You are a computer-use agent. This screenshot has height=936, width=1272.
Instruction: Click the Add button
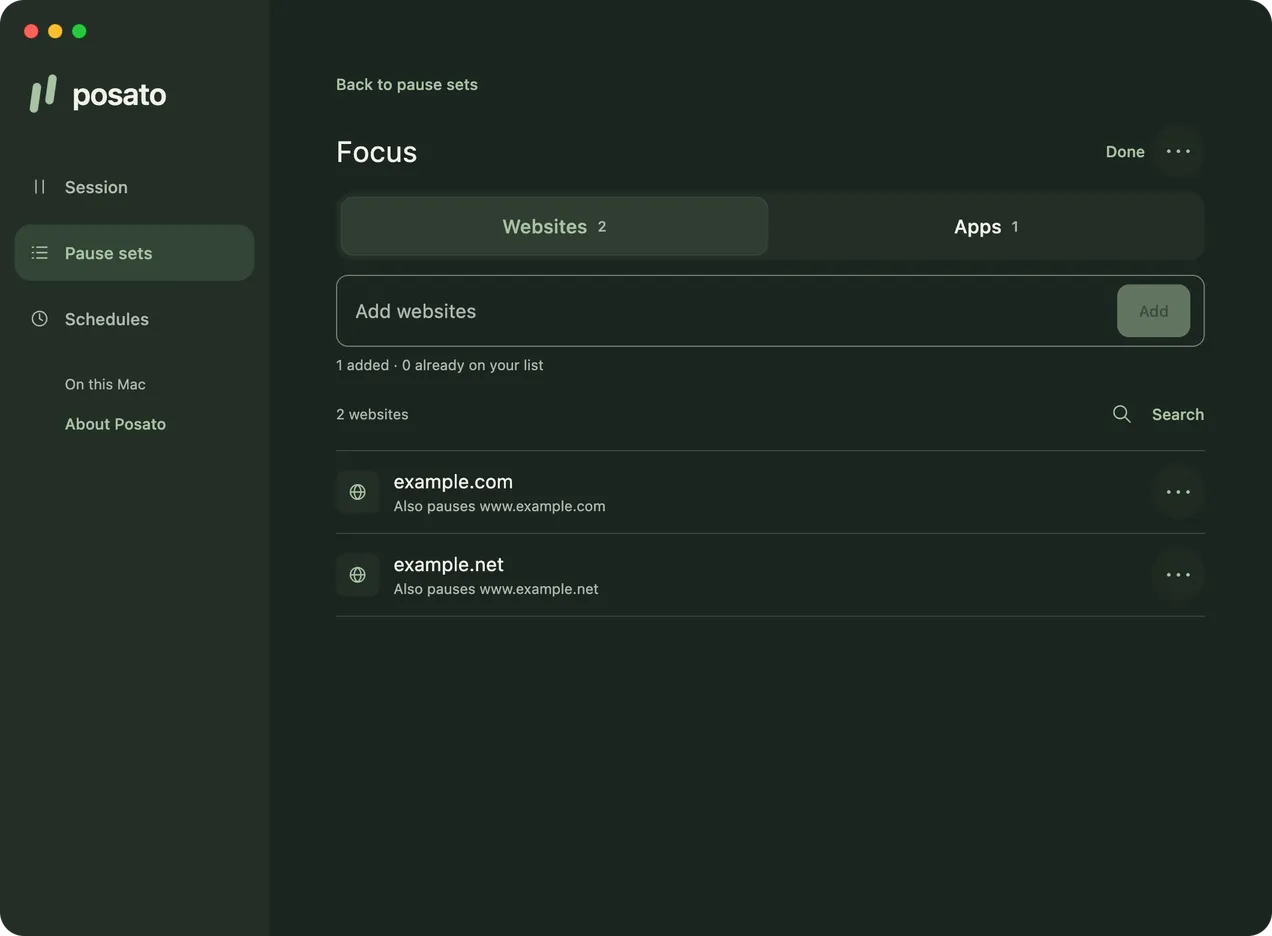[1153, 311]
